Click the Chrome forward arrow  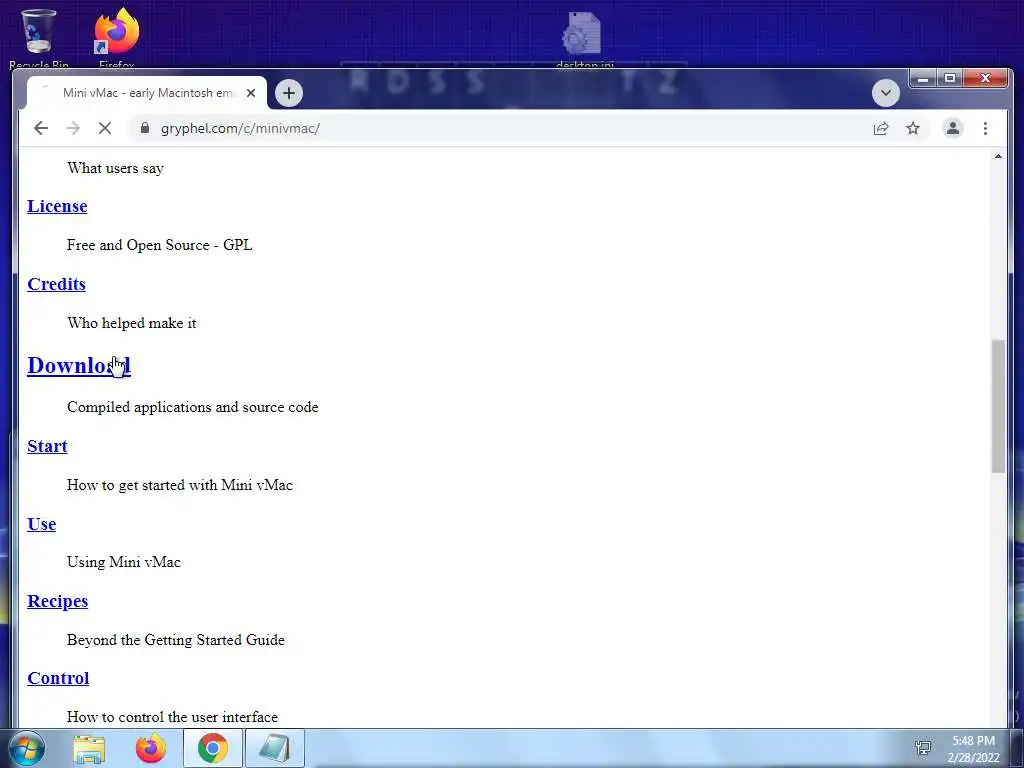[73, 129]
